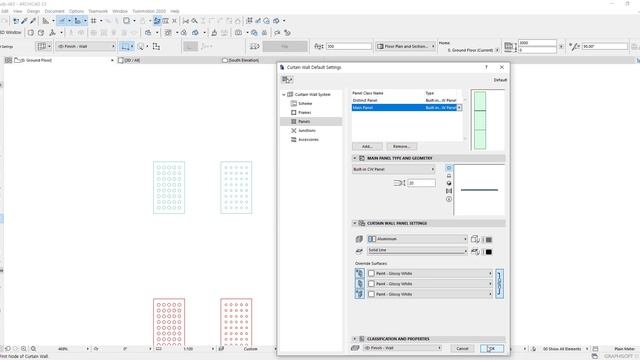Image resolution: width=640 pixels, height=360 pixels.
Task: Click the Cancel button
Action: [462, 348]
